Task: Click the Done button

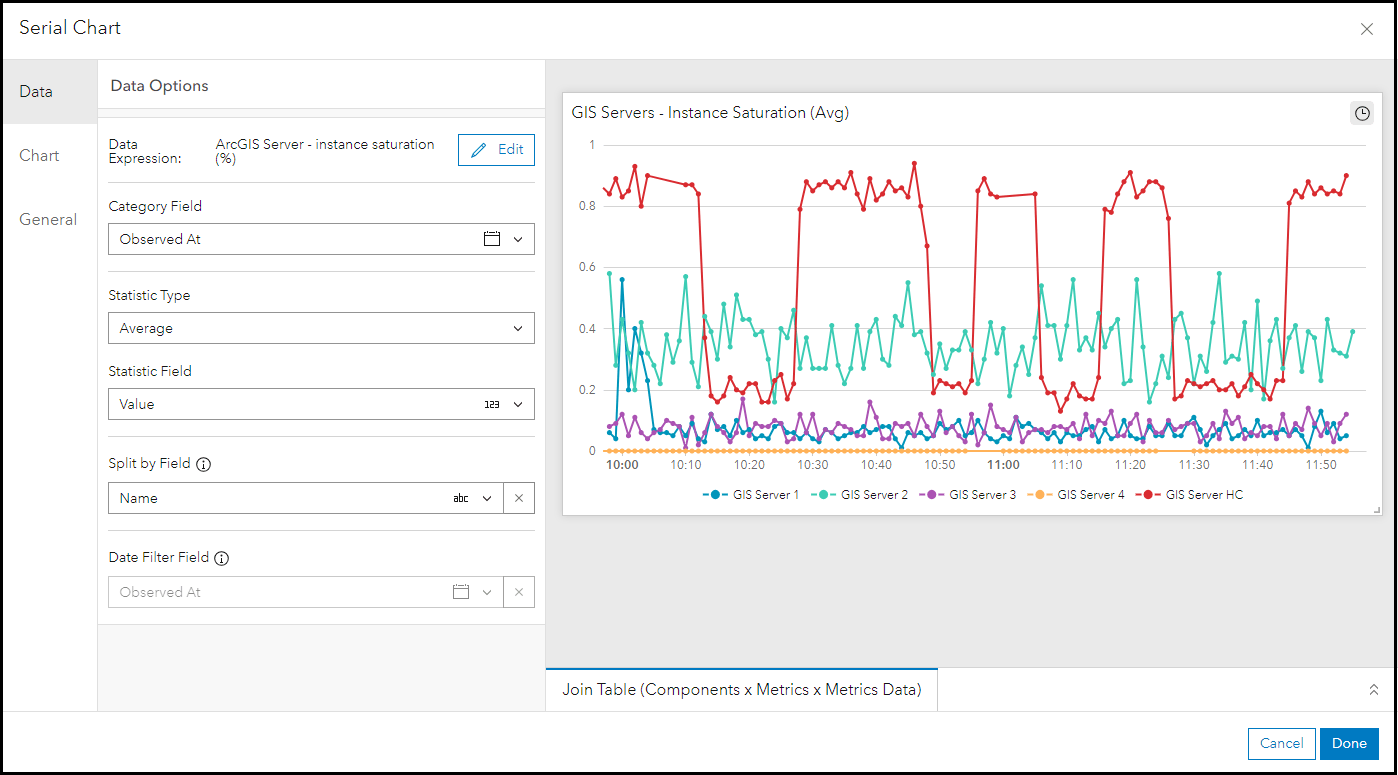Action: pyautogui.click(x=1349, y=743)
